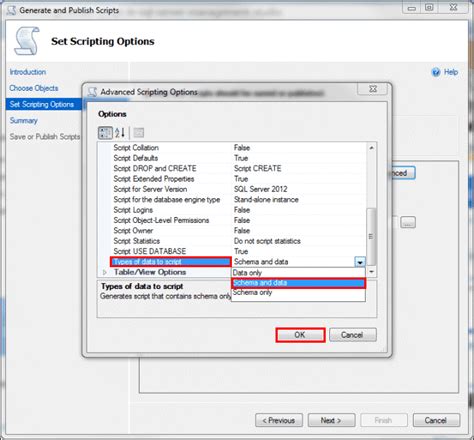Go to the Choose Objects step
Image resolution: width=474 pixels, height=440 pixels.
34,88
